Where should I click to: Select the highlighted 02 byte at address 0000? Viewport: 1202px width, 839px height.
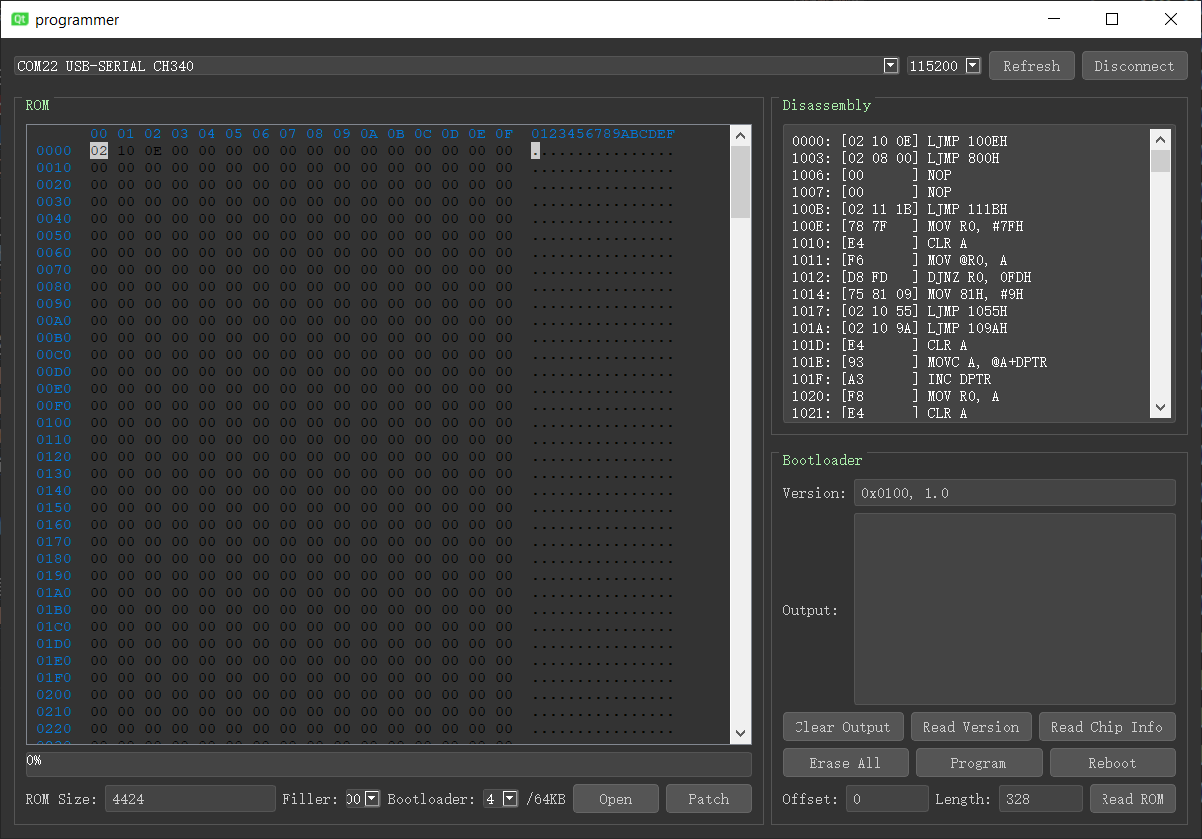(x=98, y=151)
